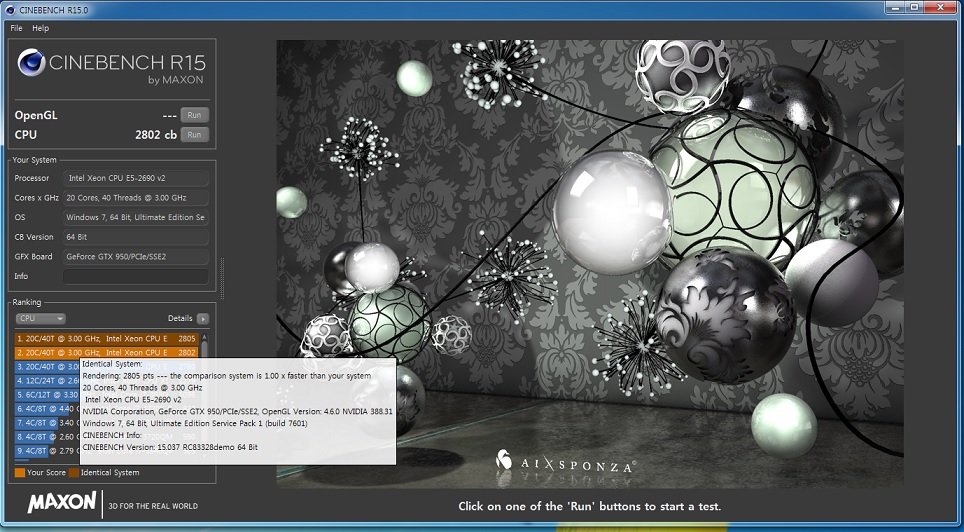Minimize the Cinebench window
This screenshot has height=532, width=964.
tap(896, 7)
